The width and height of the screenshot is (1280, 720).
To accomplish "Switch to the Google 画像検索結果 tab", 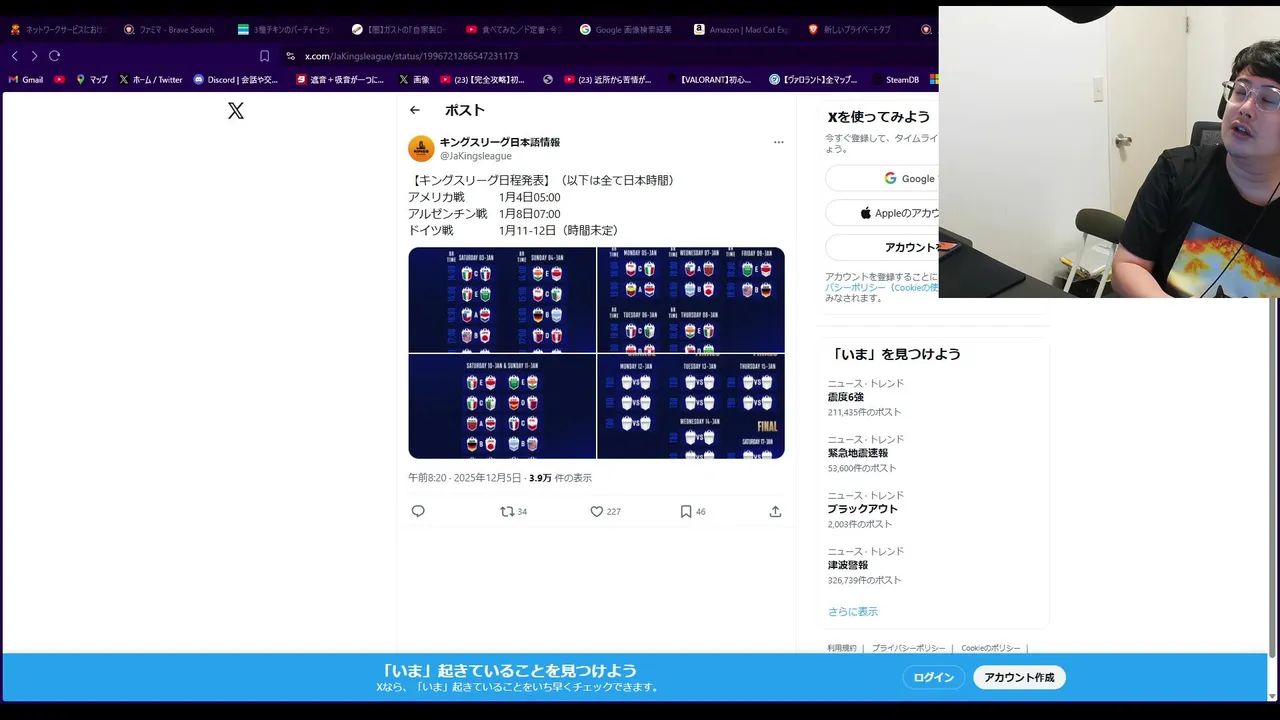I will [x=626, y=30].
